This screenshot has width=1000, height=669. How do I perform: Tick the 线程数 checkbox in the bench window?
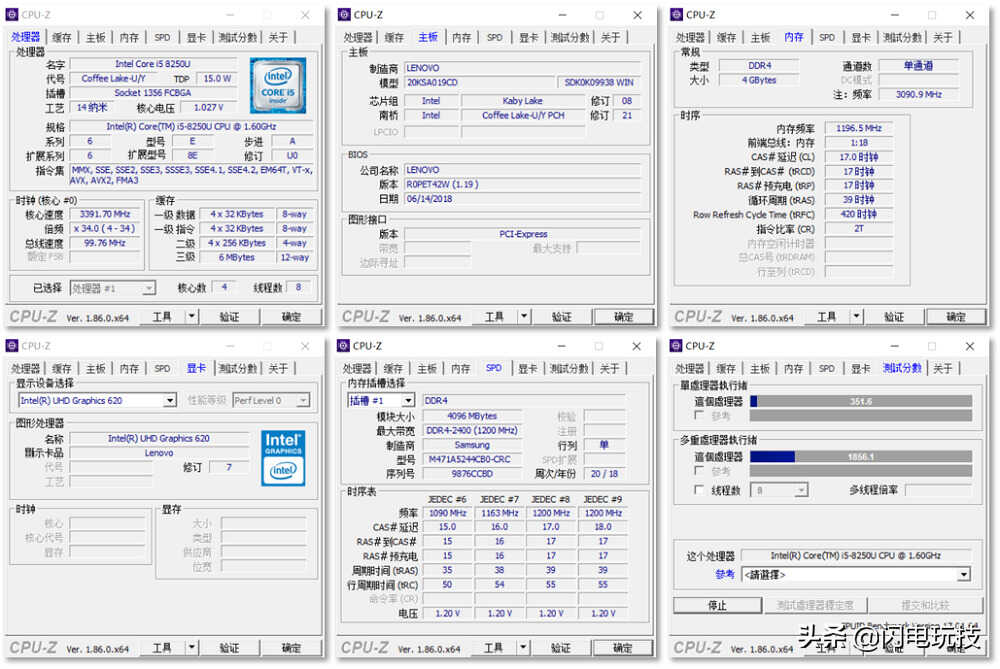[x=699, y=490]
